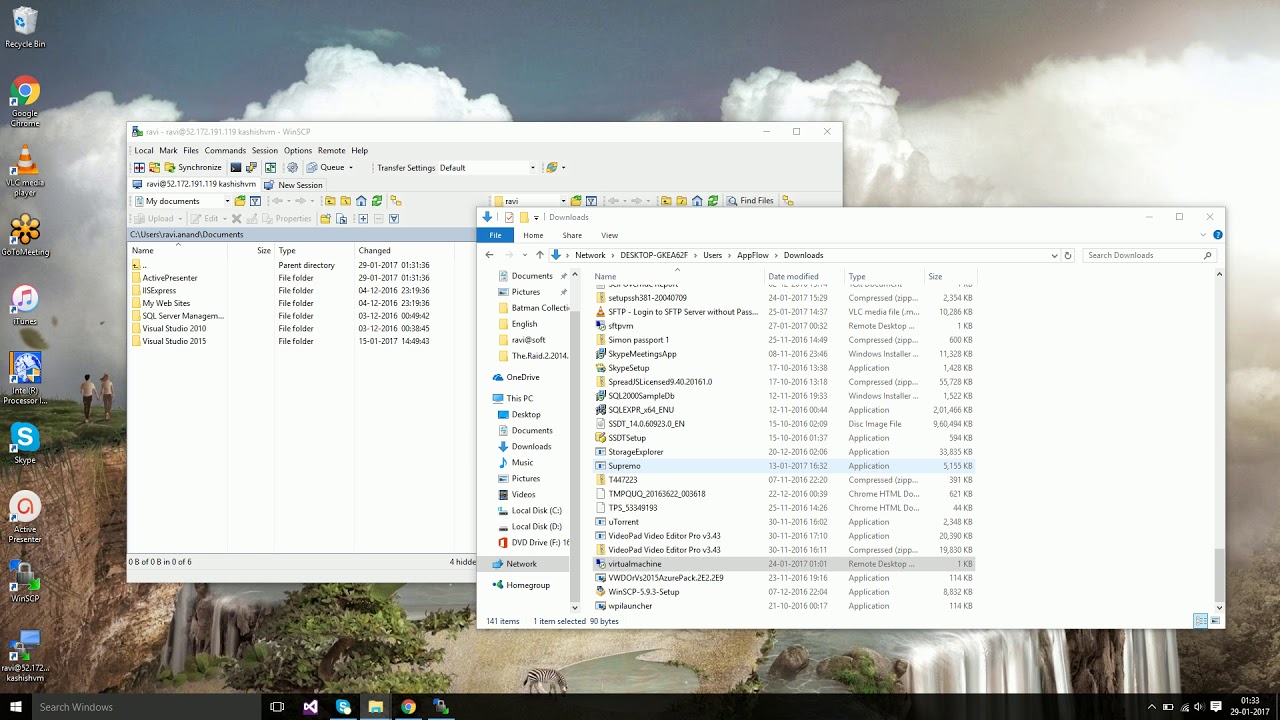
Task: Open the Remote menu in WinSCP
Action: coord(331,151)
